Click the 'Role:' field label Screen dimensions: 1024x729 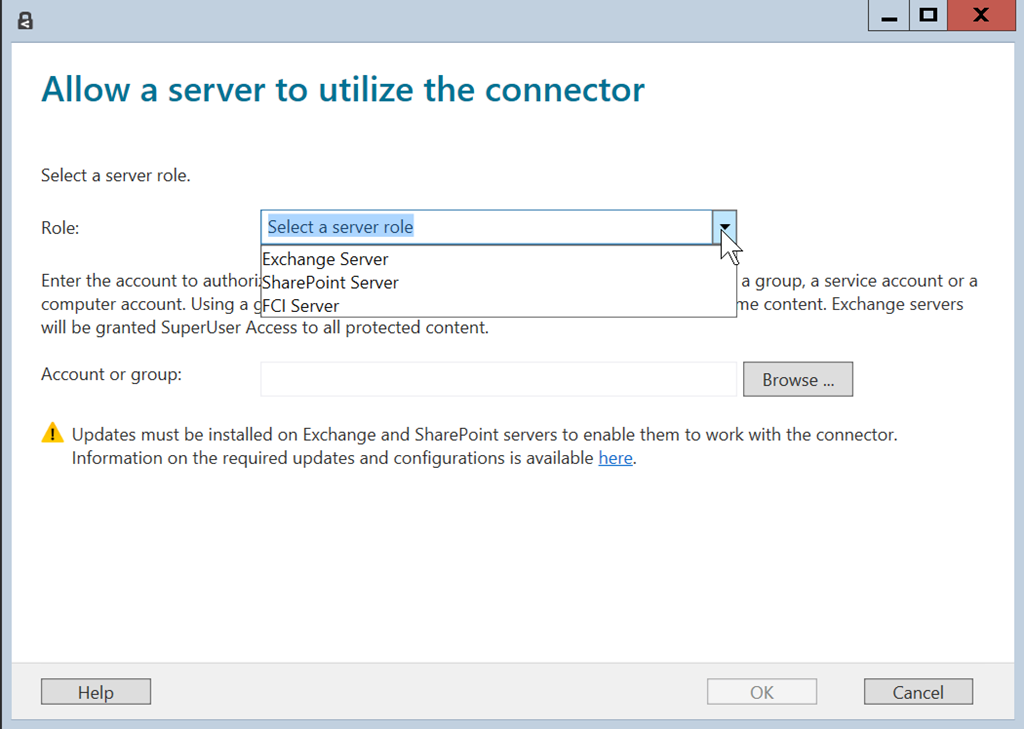coord(60,228)
